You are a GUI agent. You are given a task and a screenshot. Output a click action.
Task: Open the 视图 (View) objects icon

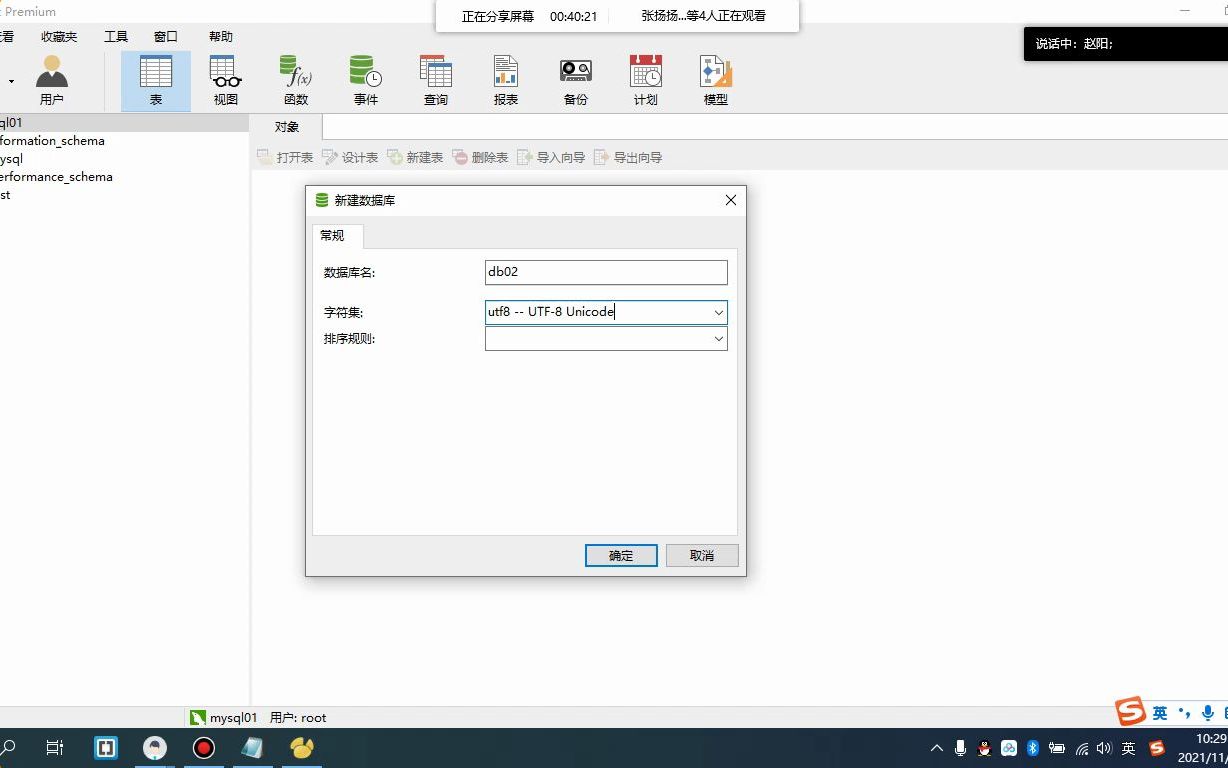pos(226,80)
